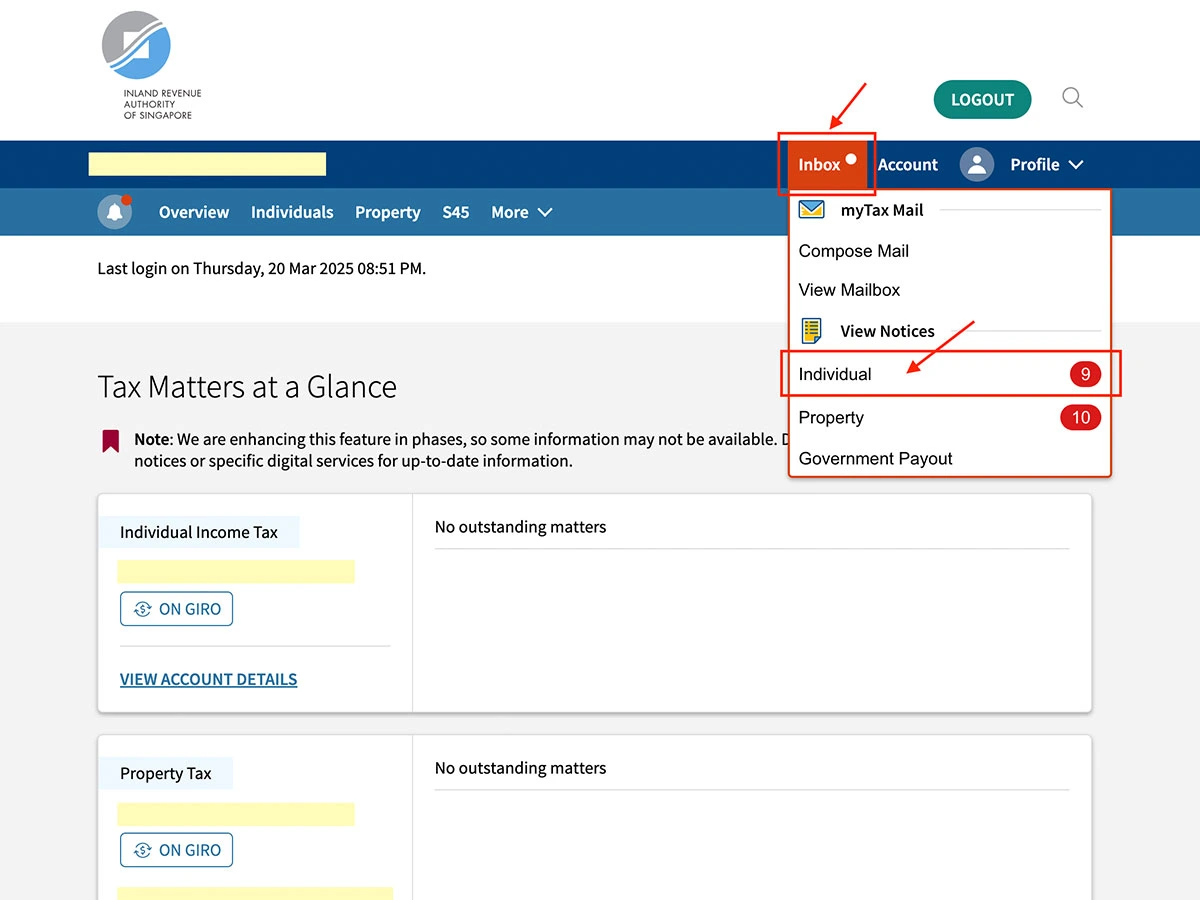Click the Individual Income Tax GIRO icon

(142, 609)
